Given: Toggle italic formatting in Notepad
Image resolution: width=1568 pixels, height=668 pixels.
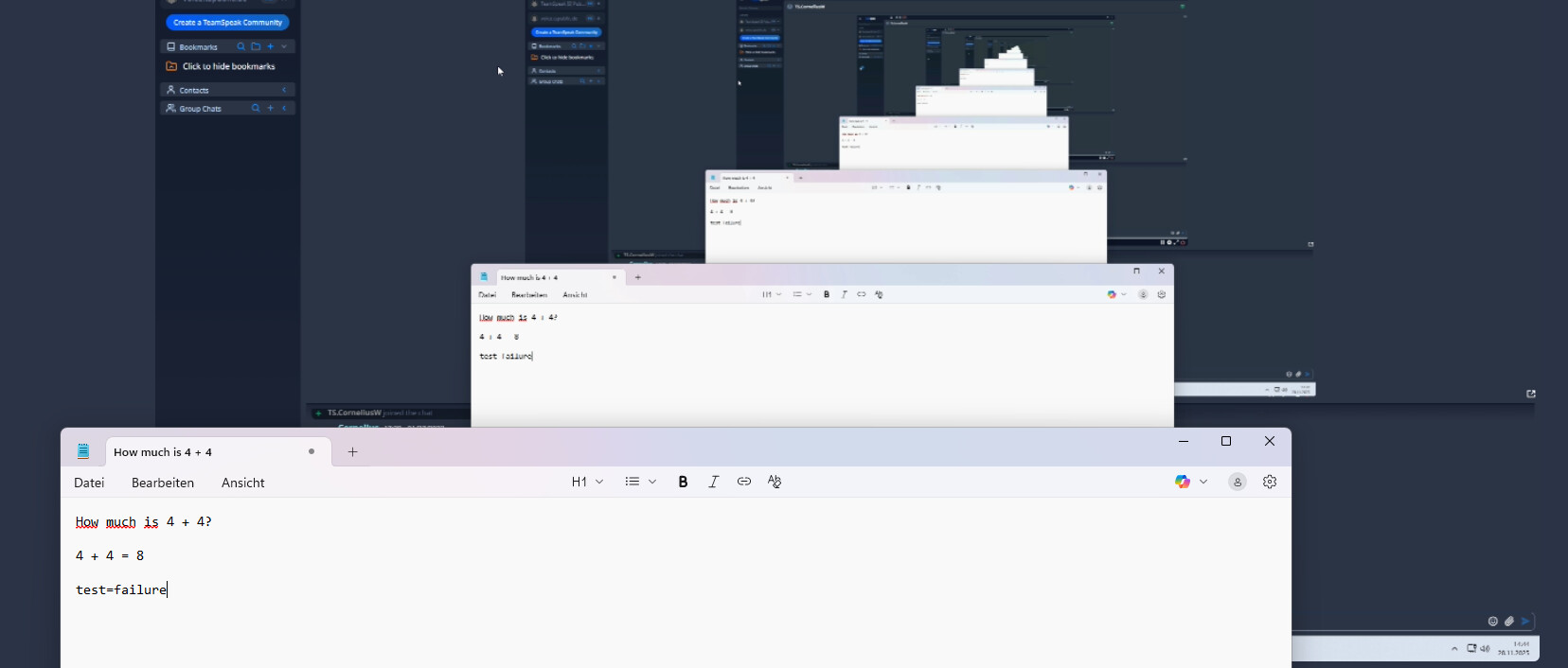Looking at the screenshot, I should (x=714, y=482).
